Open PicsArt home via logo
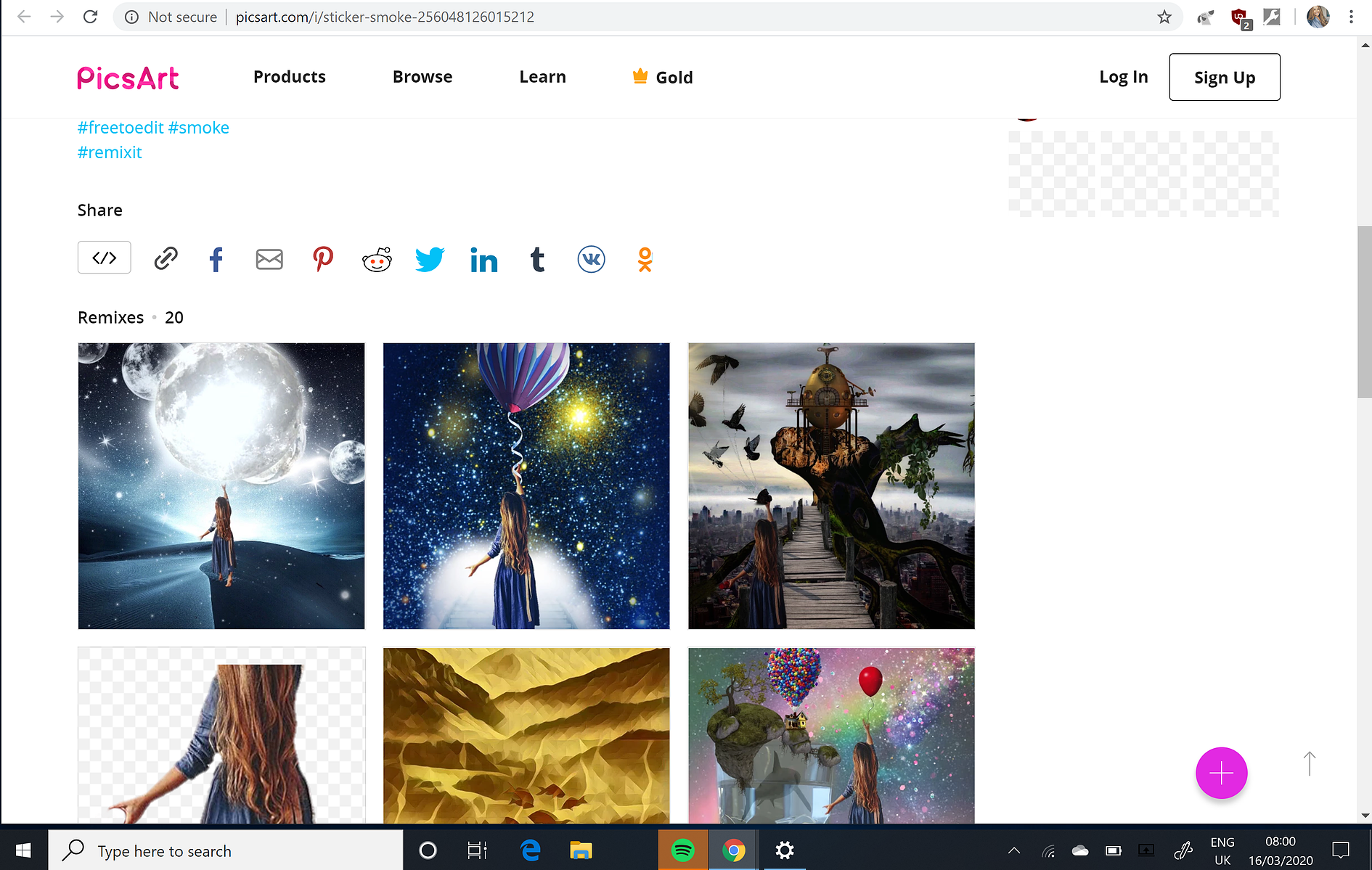This screenshot has height=870, width=1372. tap(128, 78)
